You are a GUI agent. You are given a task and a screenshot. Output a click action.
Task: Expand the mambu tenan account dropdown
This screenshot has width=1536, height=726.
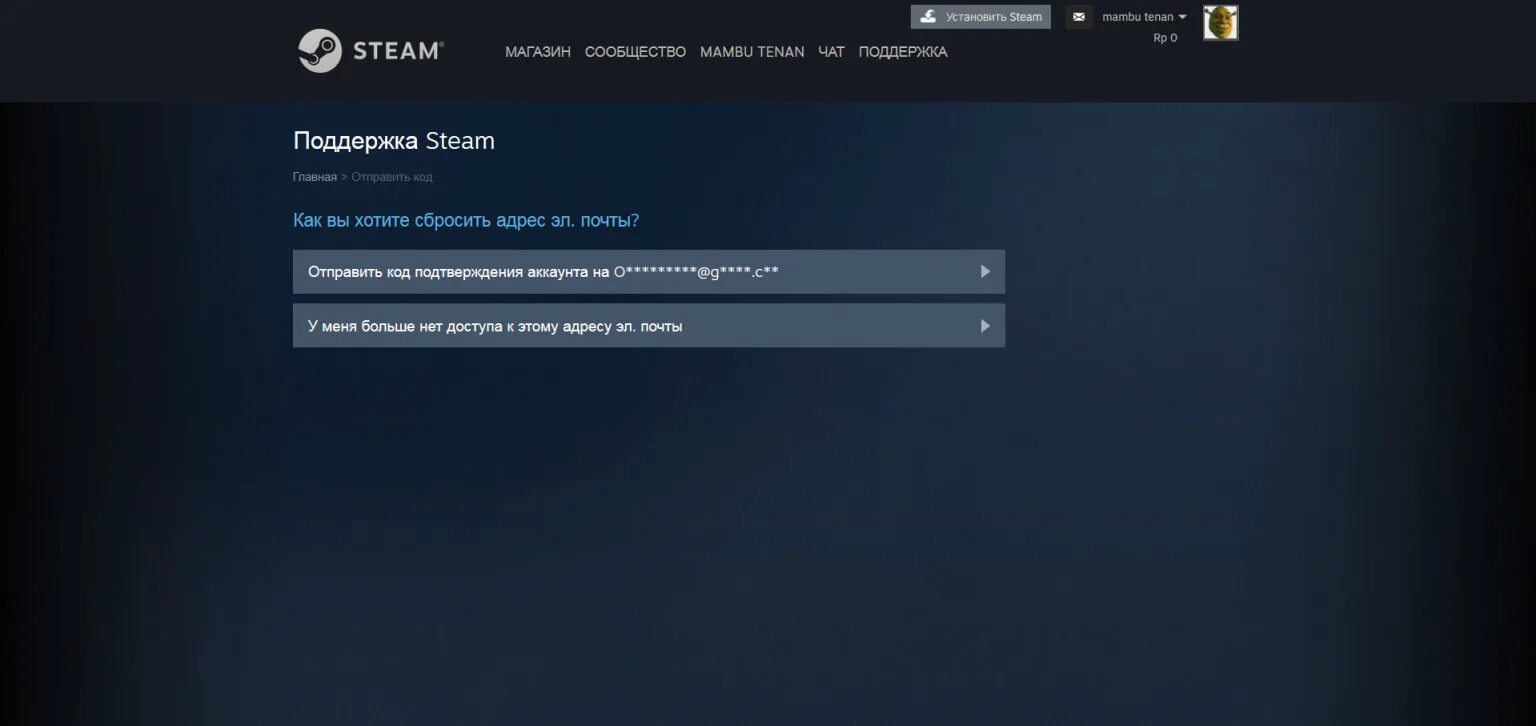(1144, 17)
